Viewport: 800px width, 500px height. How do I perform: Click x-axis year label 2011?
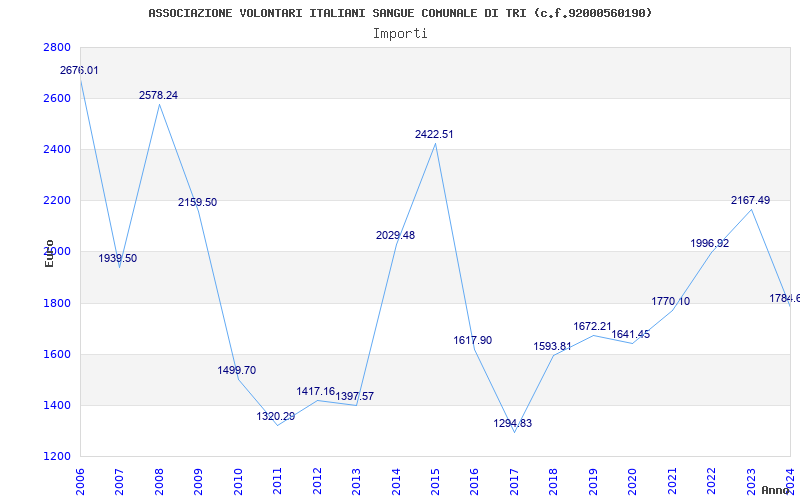point(277,482)
